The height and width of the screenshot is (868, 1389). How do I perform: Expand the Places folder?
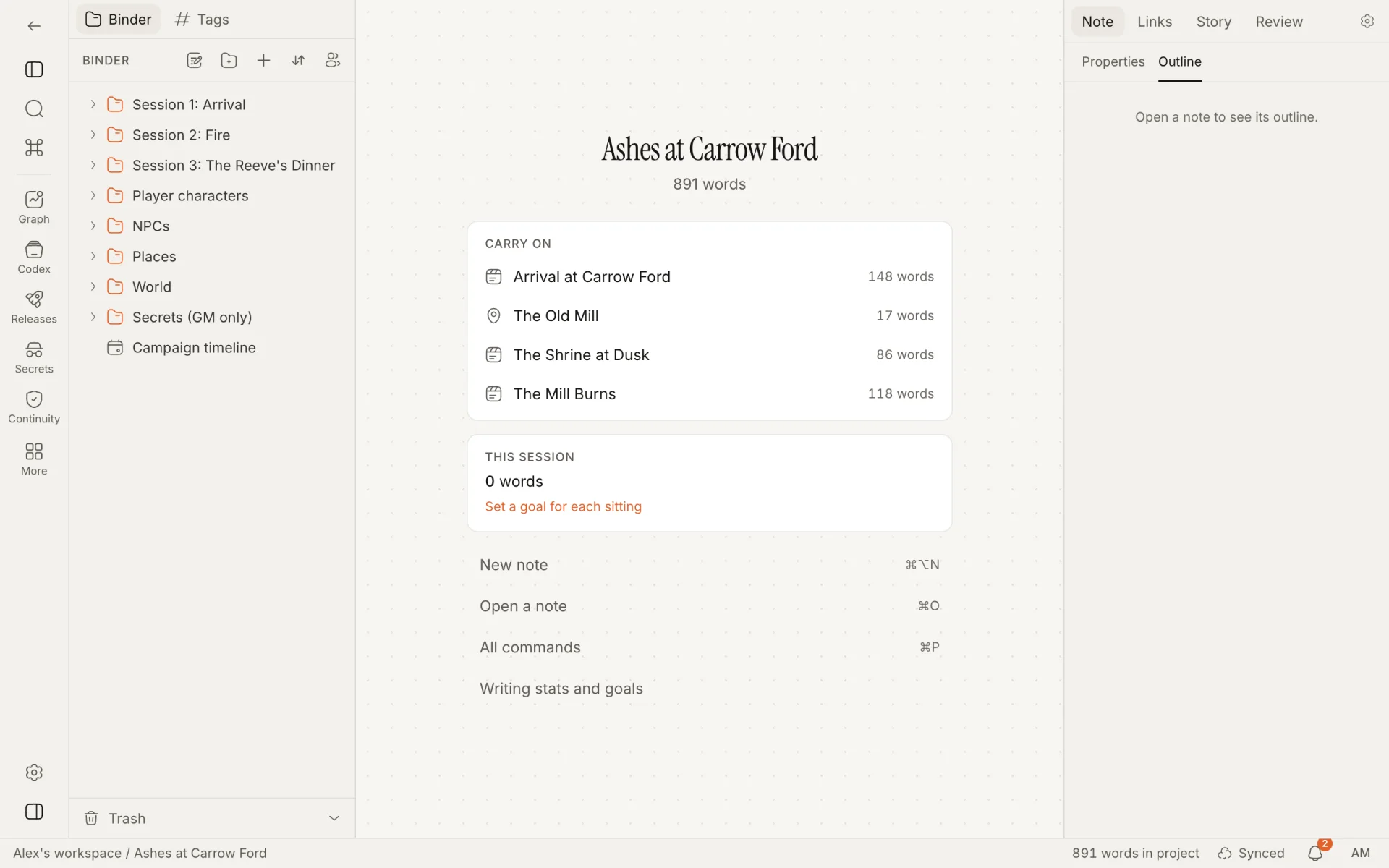point(93,256)
